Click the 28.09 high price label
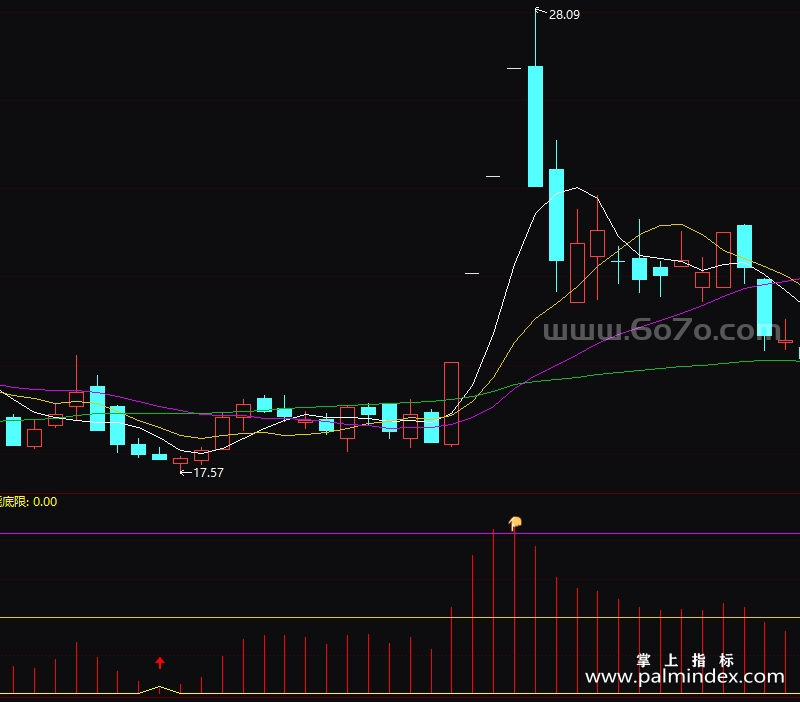Viewport: 800px width, 702px height. (x=564, y=15)
